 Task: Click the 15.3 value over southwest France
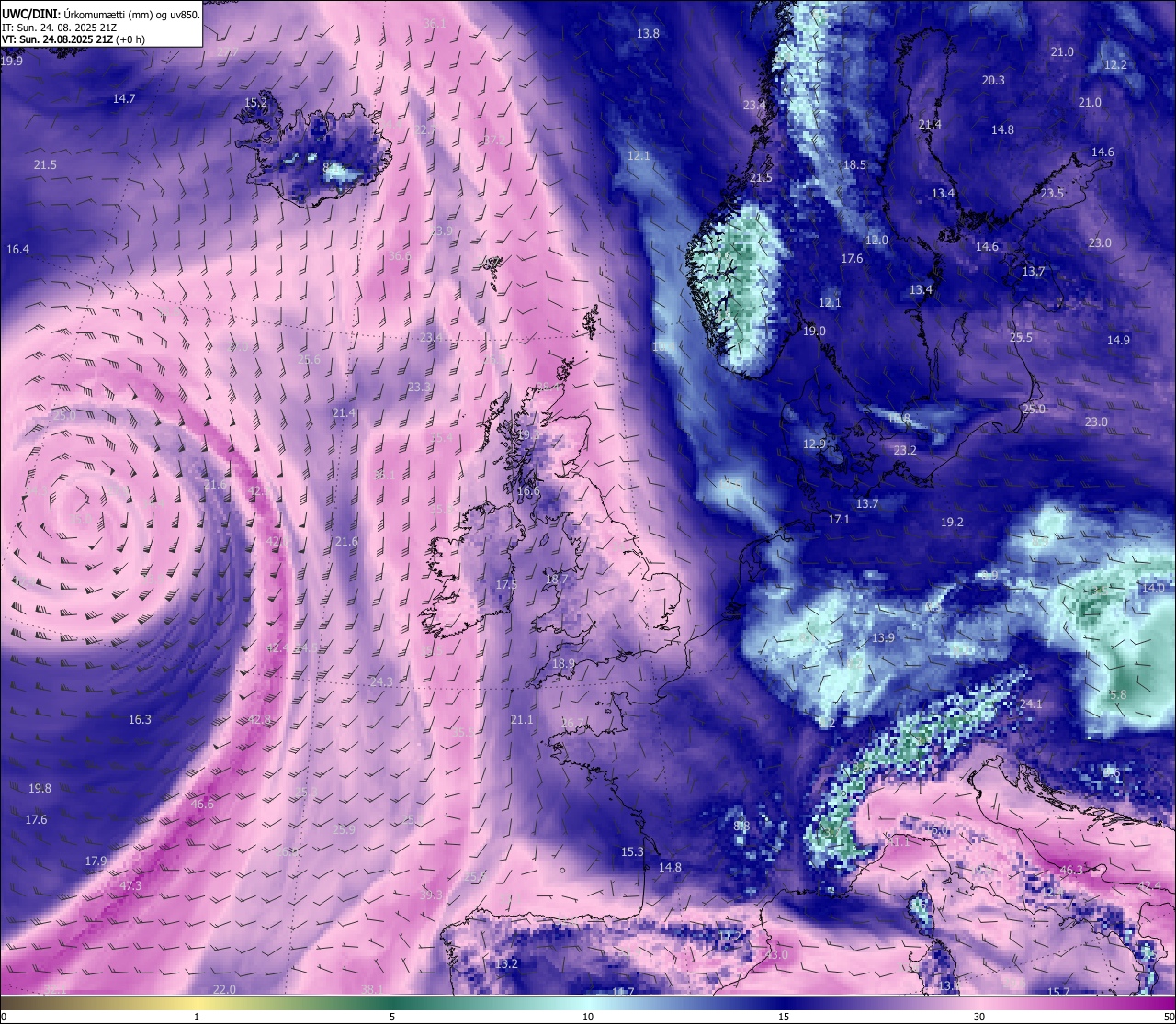(632, 852)
